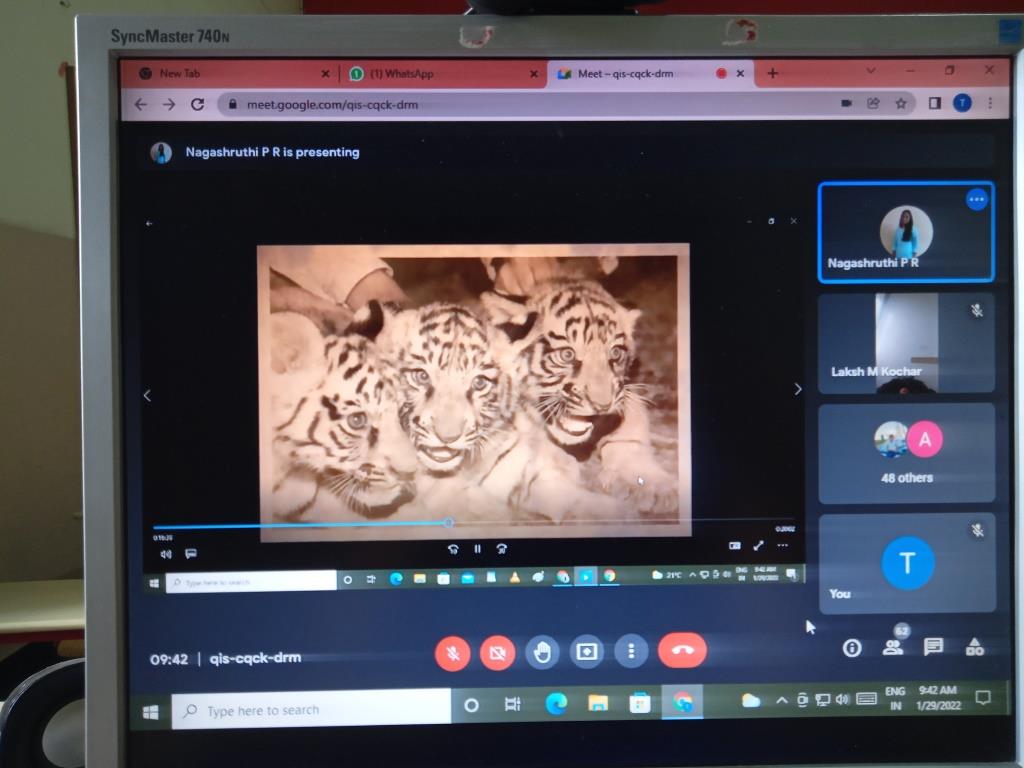1024x768 pixels.
Task: Click the Present now screen-share button
Action: [x=586, y=651]
